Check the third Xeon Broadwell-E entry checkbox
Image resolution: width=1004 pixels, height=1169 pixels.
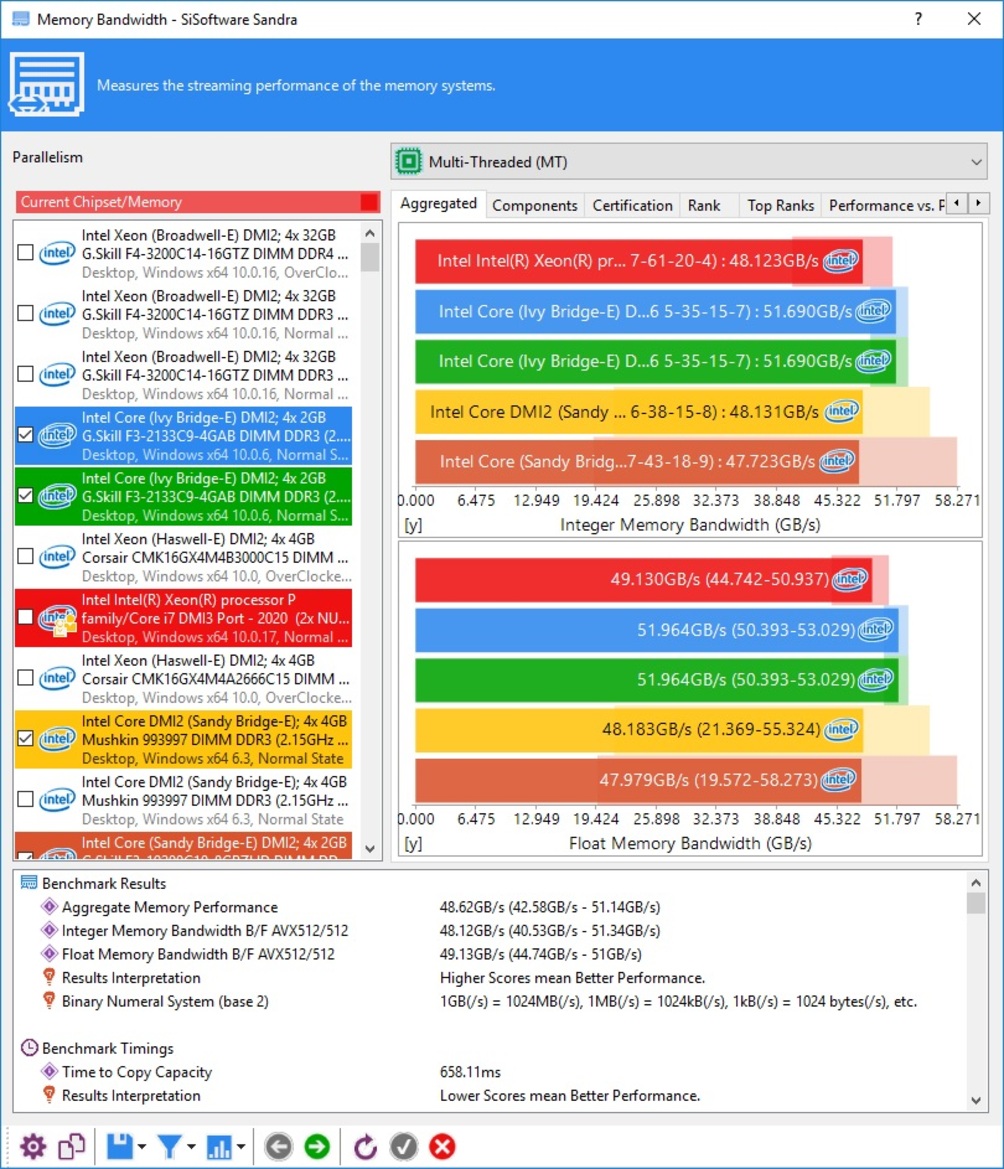click(x=25, y=374)
